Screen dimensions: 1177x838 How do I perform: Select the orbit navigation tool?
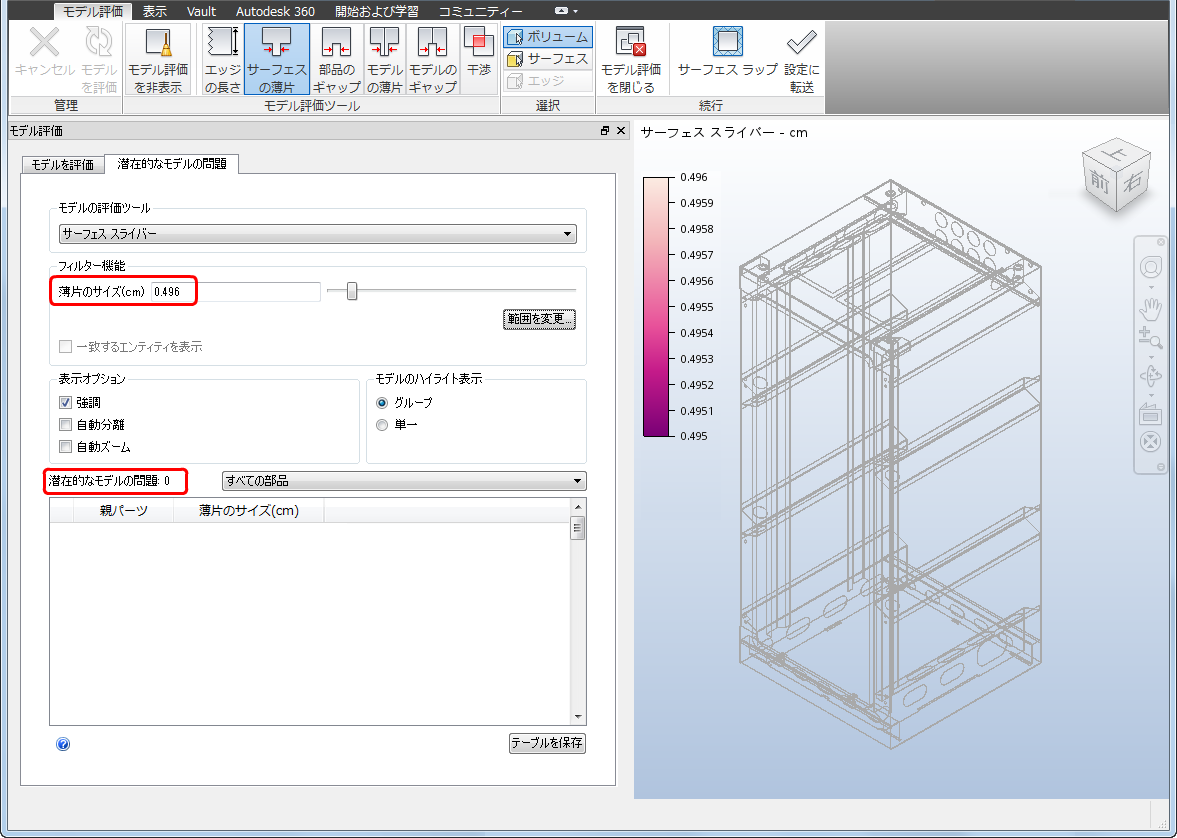coord(1151,375)
